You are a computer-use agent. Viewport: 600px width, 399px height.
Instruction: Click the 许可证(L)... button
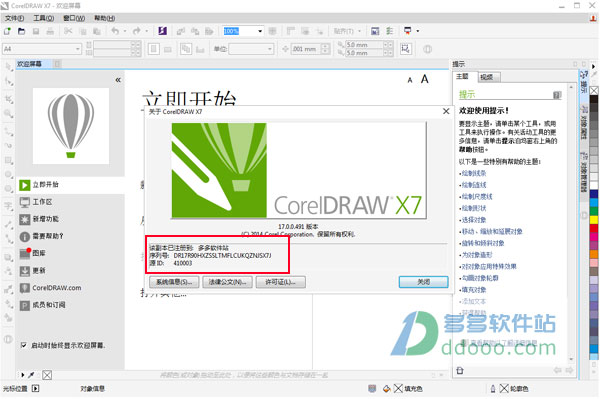pyautogui.click(x=280, y=282)
